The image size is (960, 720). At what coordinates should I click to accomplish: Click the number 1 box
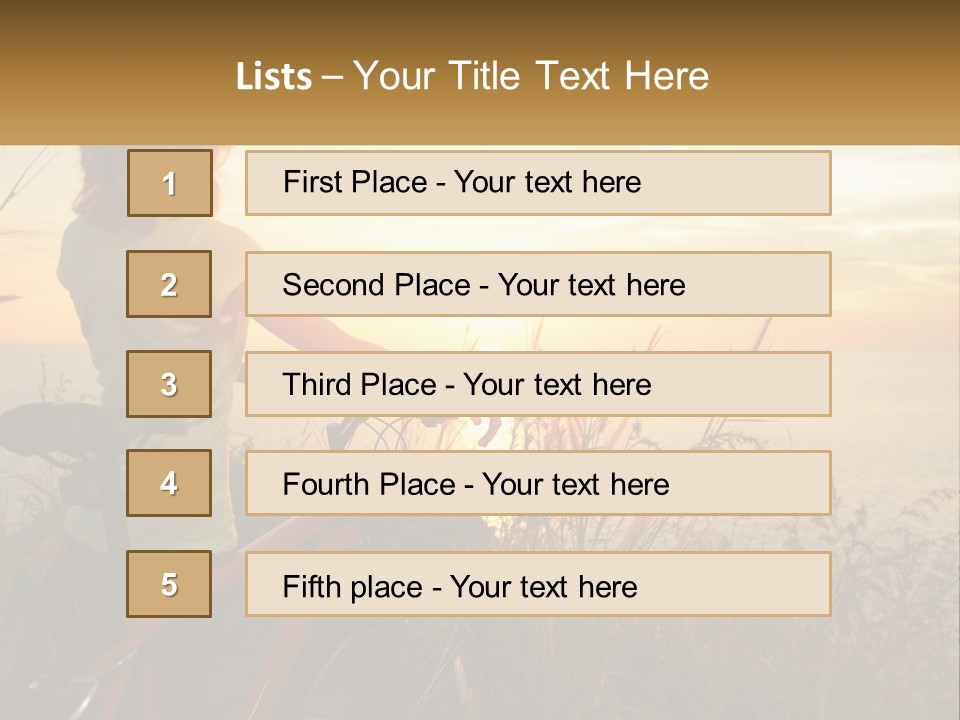click(169, 183)
